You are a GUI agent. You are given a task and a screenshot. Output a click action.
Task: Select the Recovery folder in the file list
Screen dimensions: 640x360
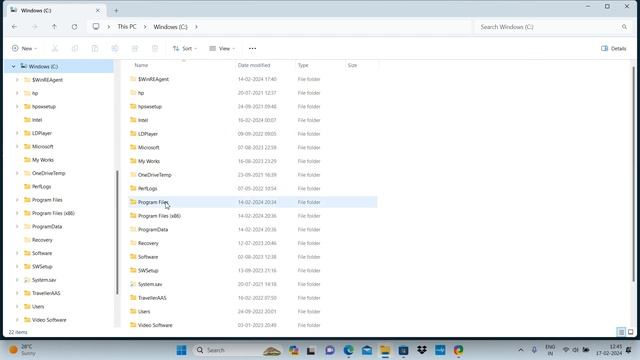(253, 243)
